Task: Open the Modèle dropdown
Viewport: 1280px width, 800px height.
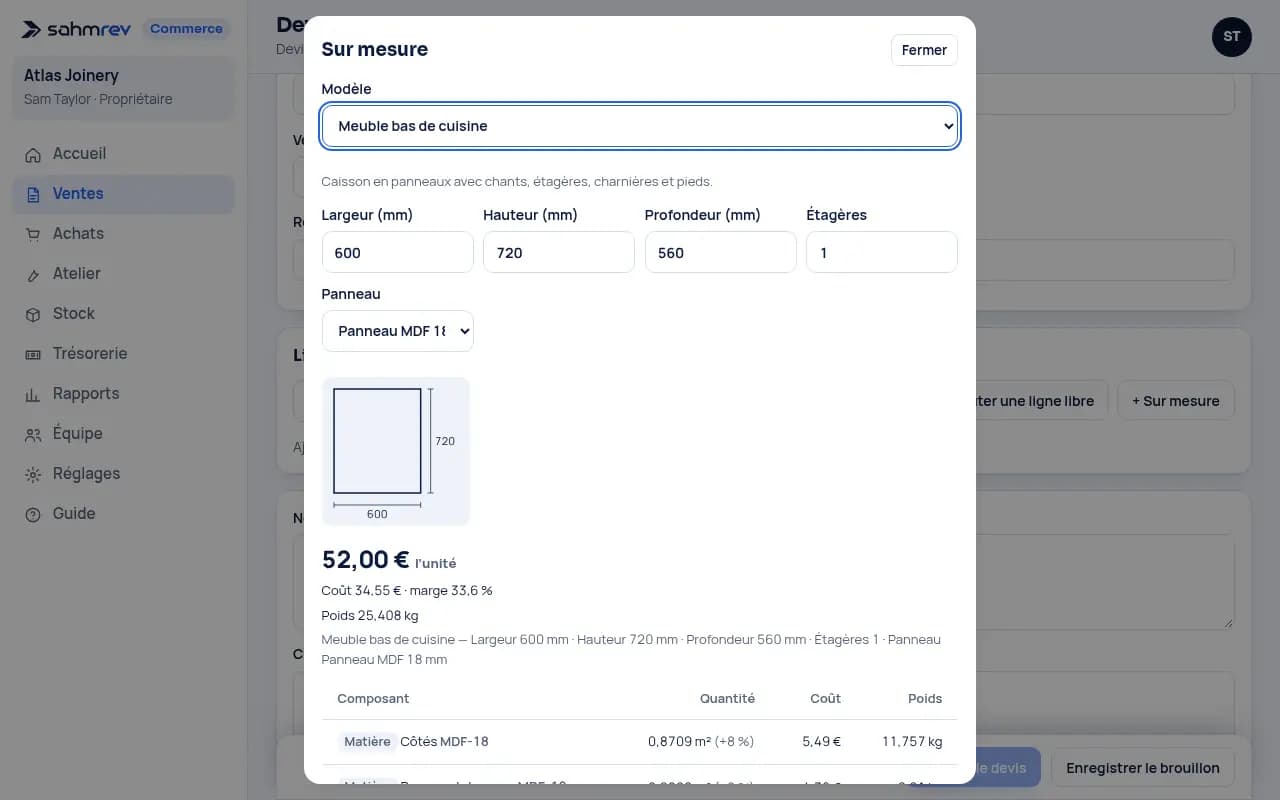Action: (640, 126)
